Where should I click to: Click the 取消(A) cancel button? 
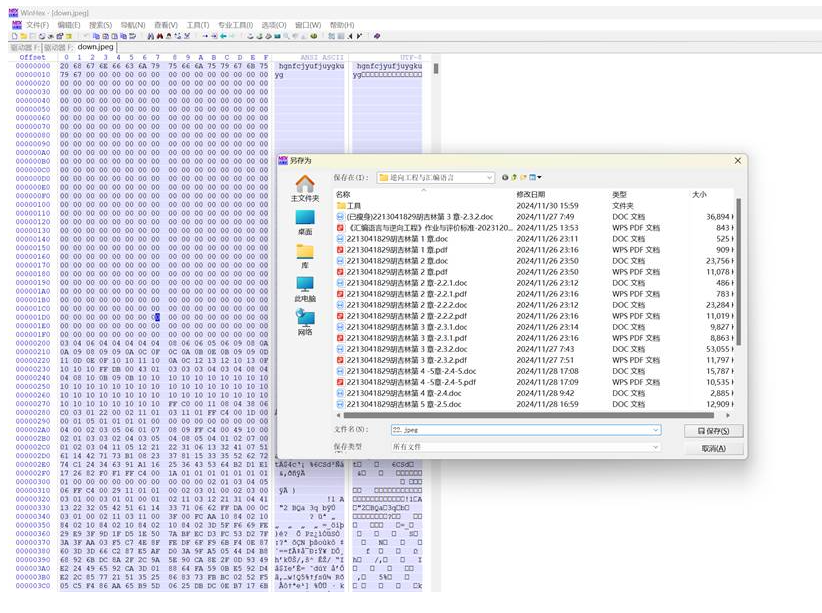coord(713,448)
